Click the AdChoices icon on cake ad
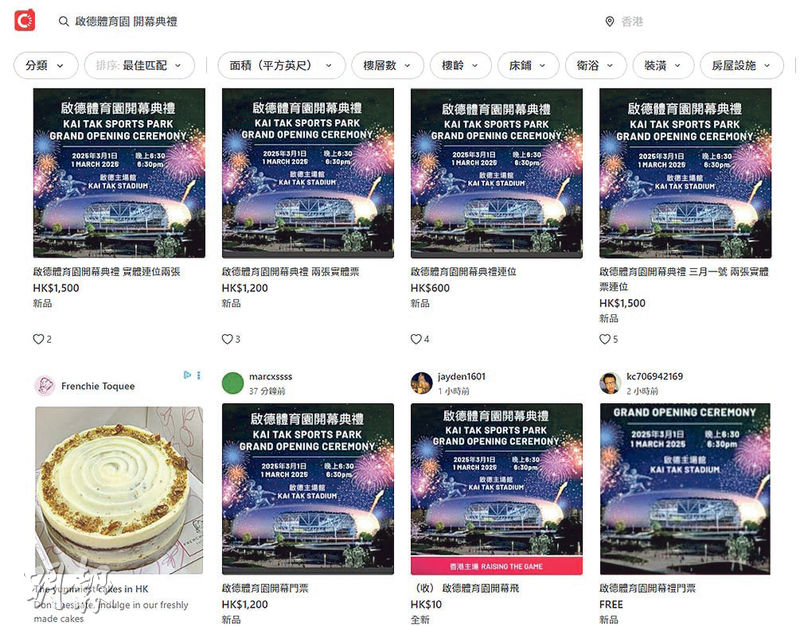Screen dimensions: 800x626 [187, 375]
